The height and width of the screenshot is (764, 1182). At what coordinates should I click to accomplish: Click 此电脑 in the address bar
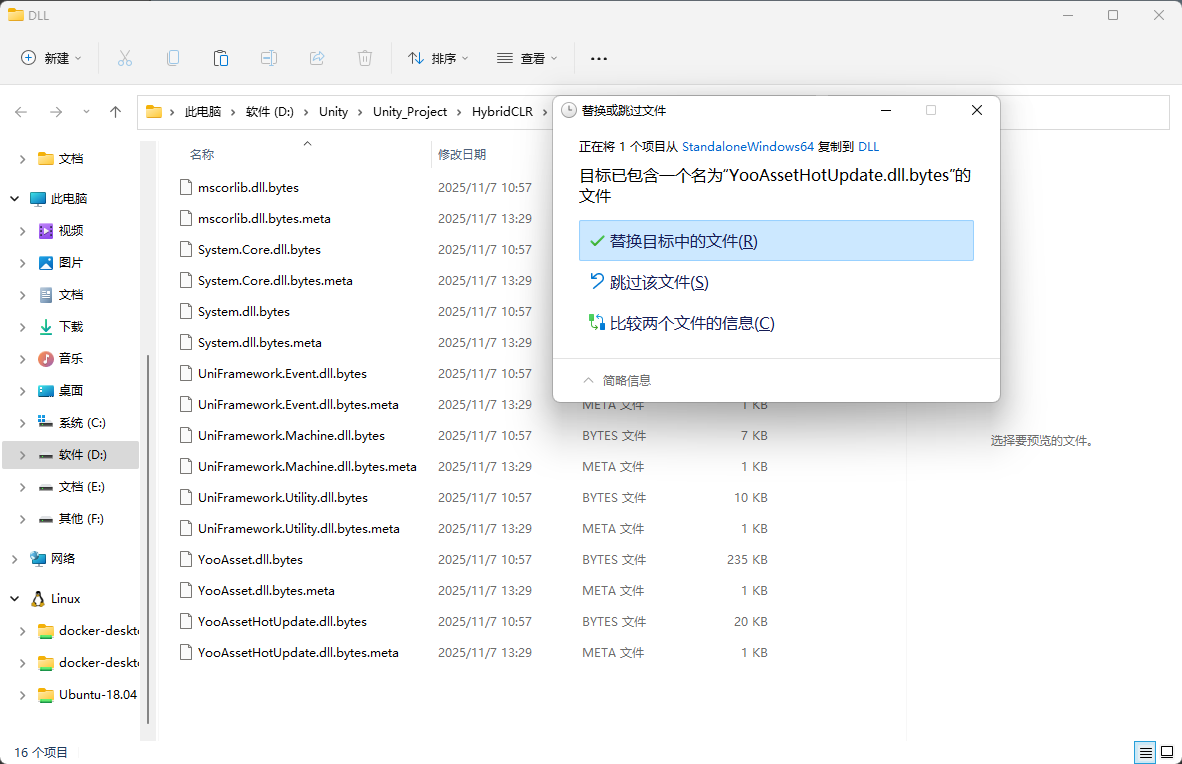pos(203,112)
